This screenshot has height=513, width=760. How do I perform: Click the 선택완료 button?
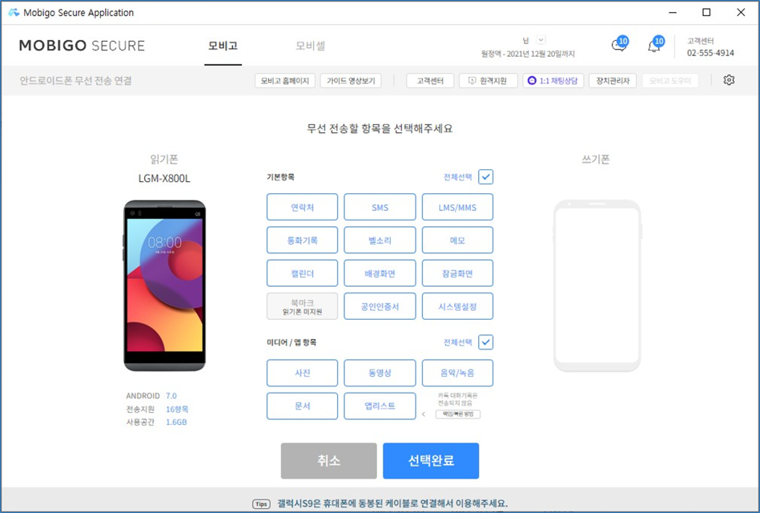click(x=431, y=461)
